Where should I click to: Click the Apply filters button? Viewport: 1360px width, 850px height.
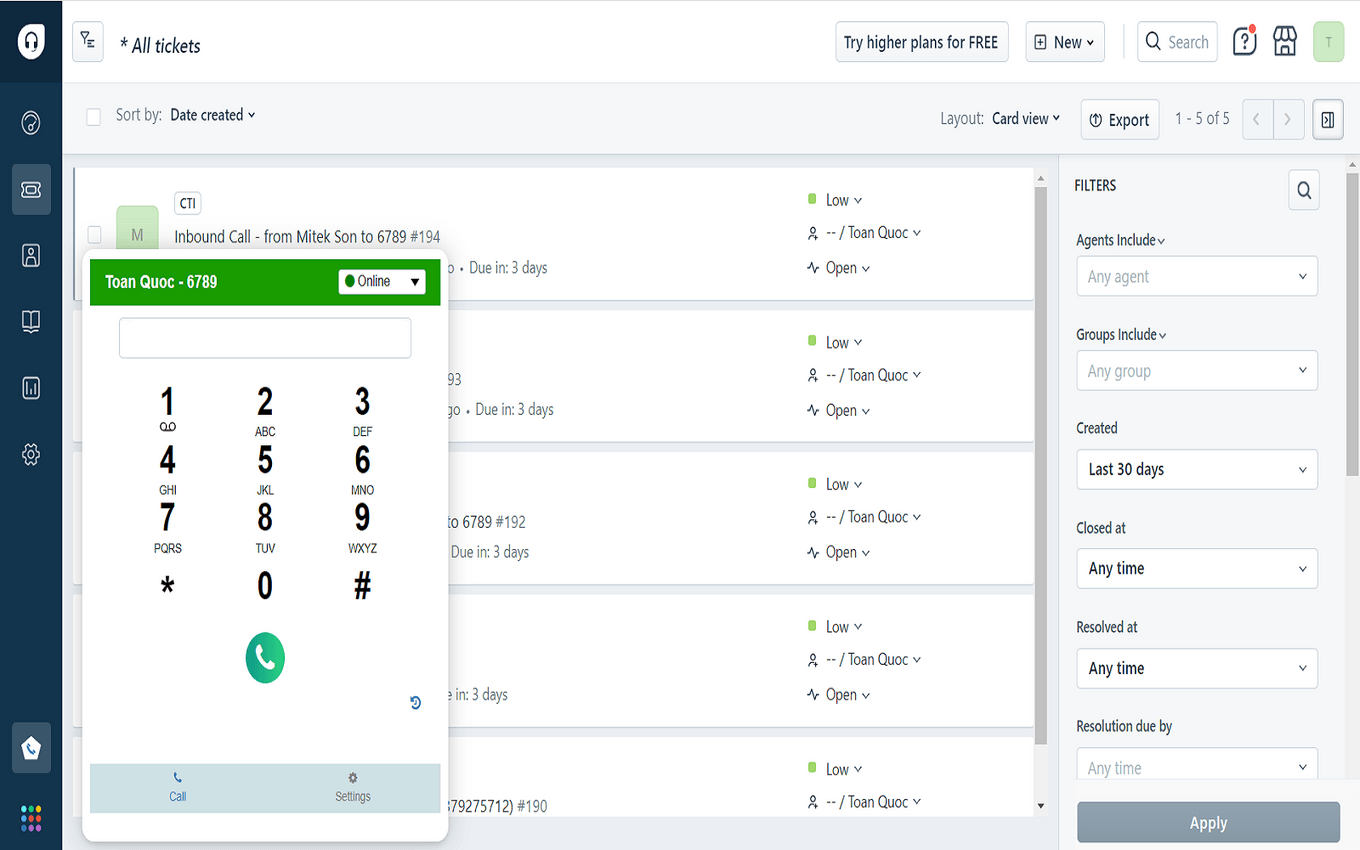tap(1208, 823)
